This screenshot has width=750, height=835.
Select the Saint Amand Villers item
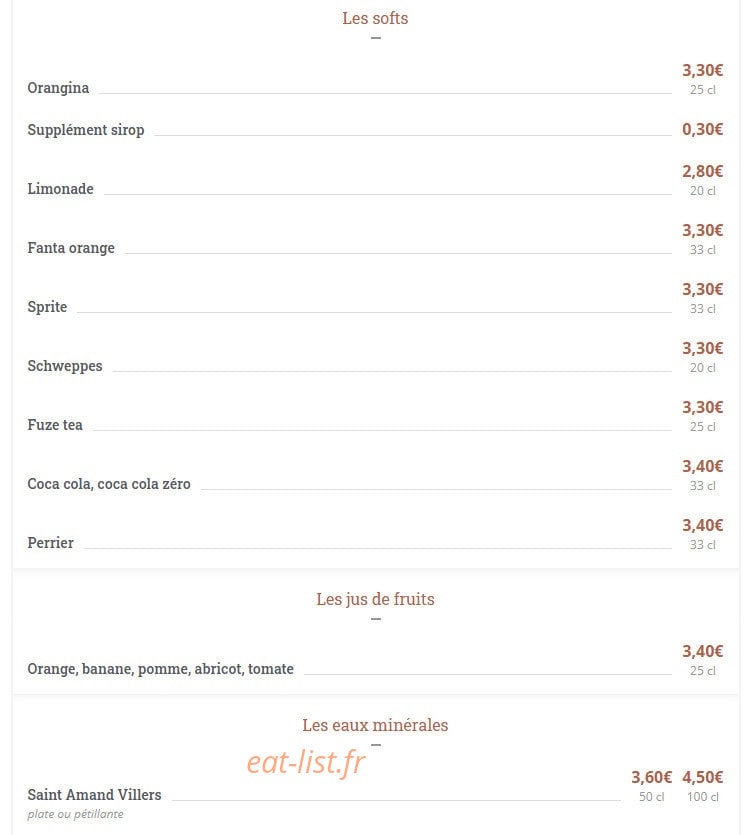pyautogui.click(x=94, y=795)
